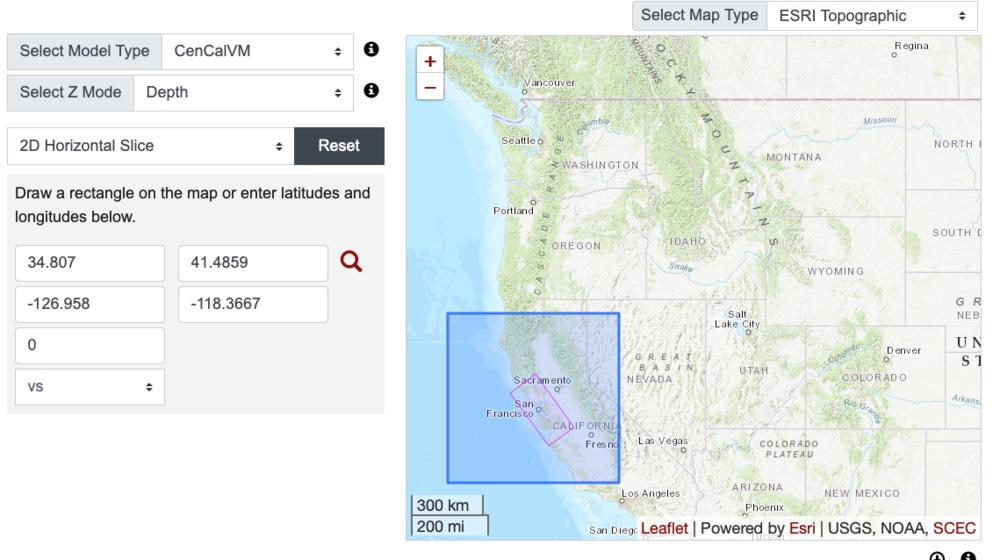Select the longitude field showing -126.958

(90, 304)
